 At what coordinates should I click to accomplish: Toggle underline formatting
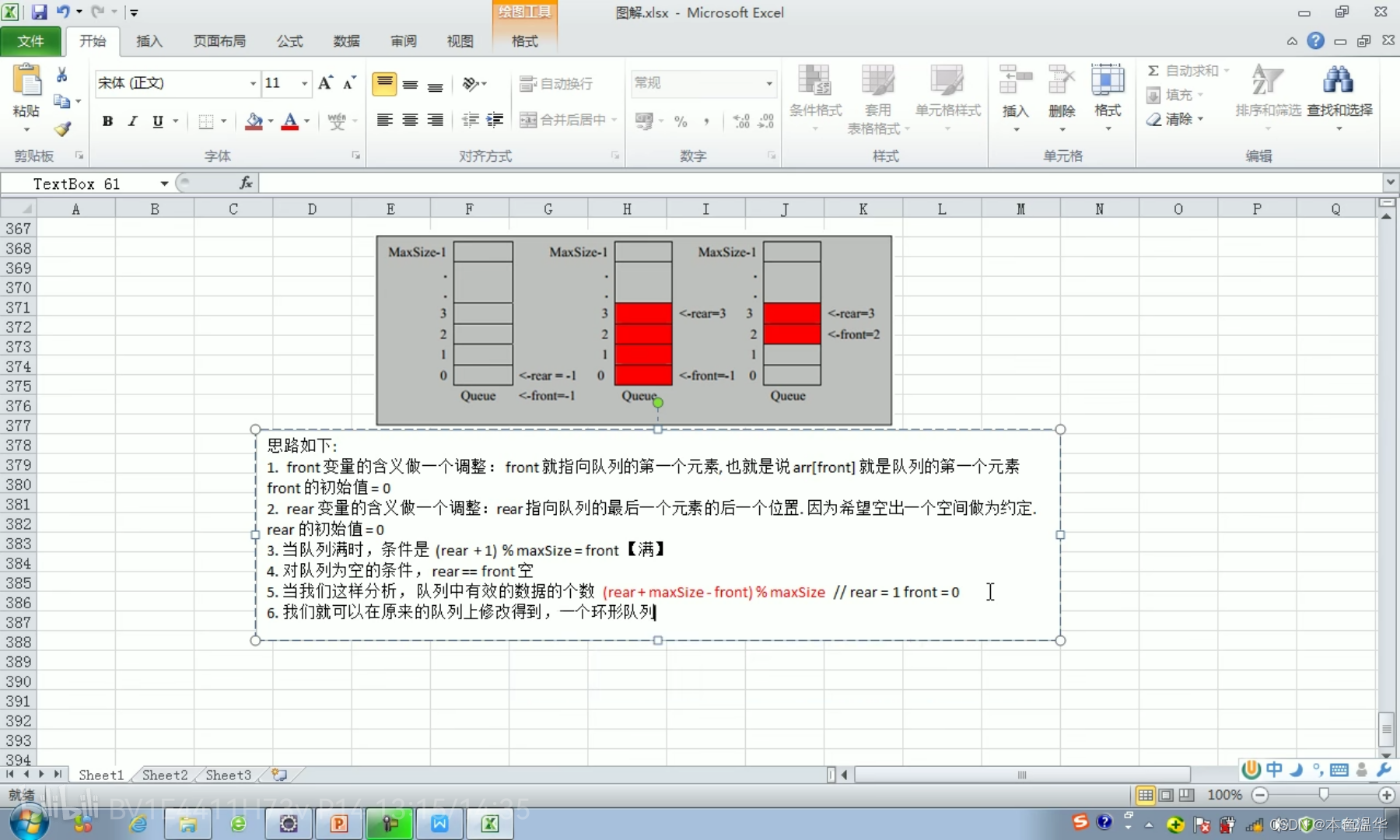[x=156, y=121]
